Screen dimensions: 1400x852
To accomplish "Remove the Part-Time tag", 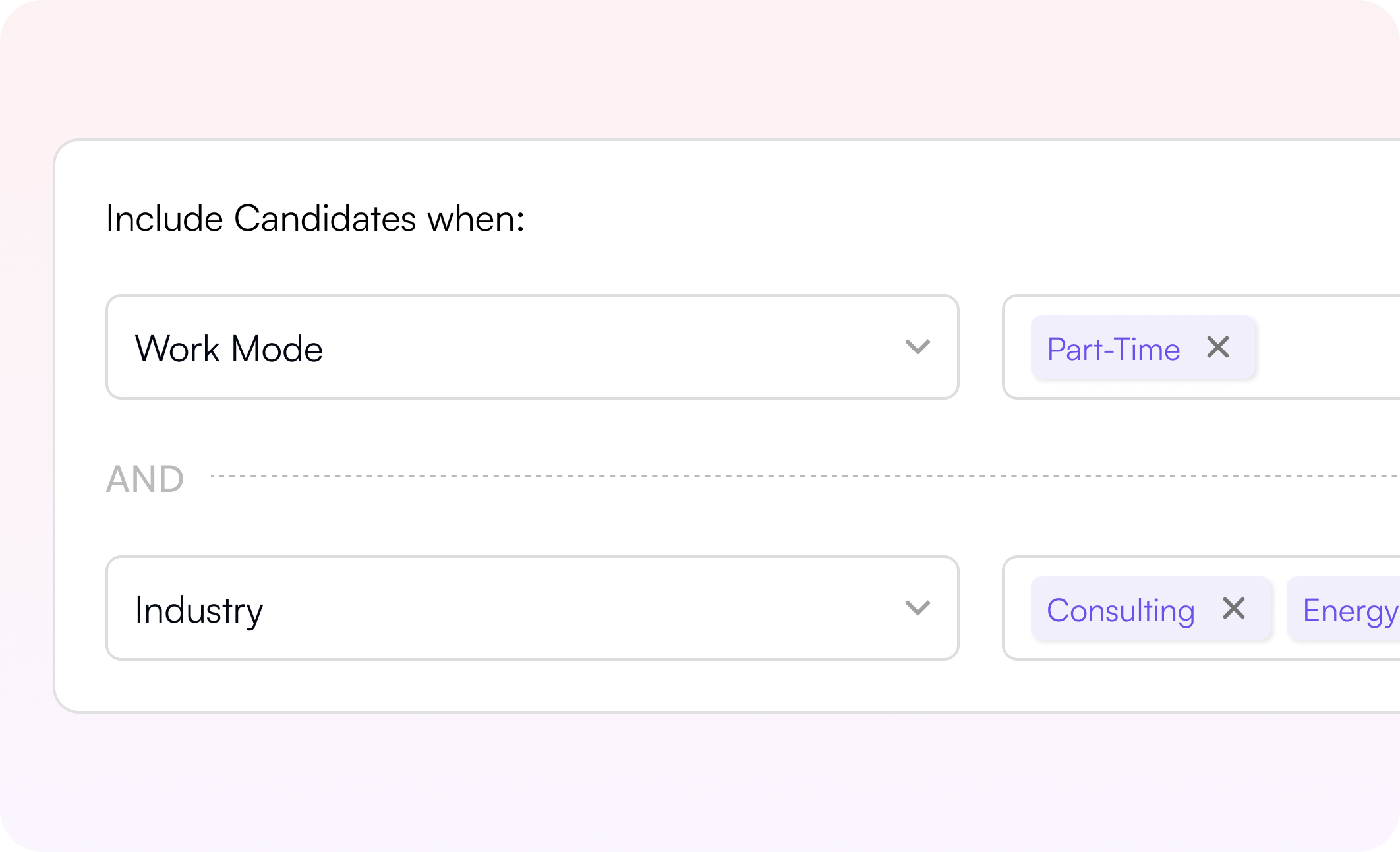I will point(1218,347).
